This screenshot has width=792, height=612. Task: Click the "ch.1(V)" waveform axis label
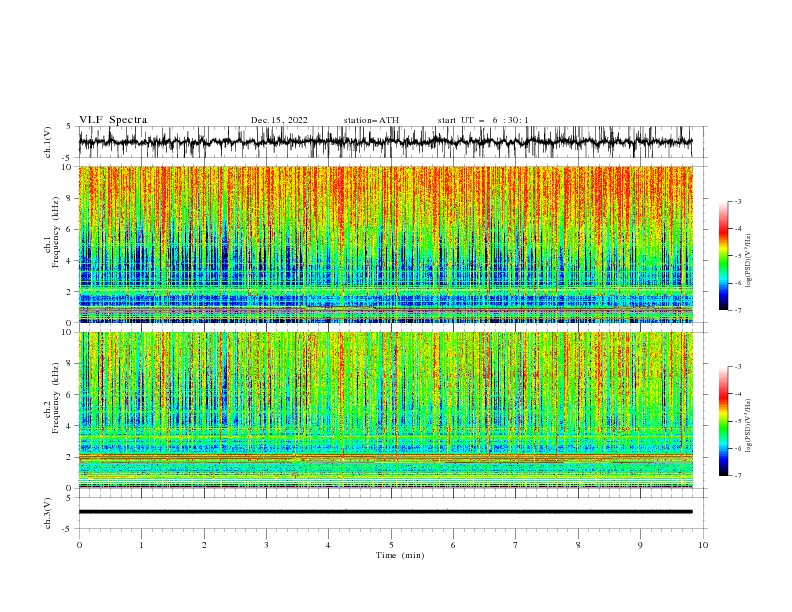[48, 142]
